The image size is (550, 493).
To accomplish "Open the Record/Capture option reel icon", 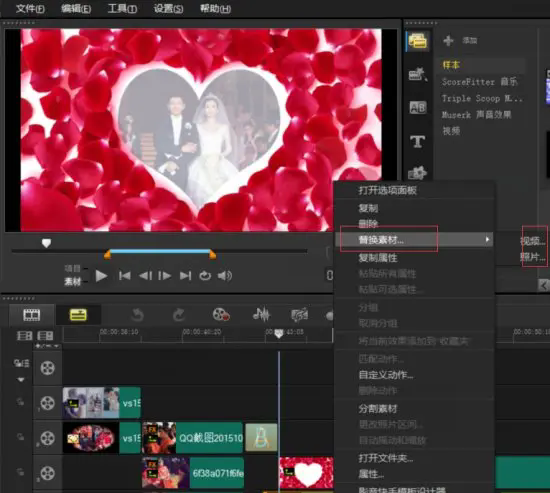I will [221, 315].
